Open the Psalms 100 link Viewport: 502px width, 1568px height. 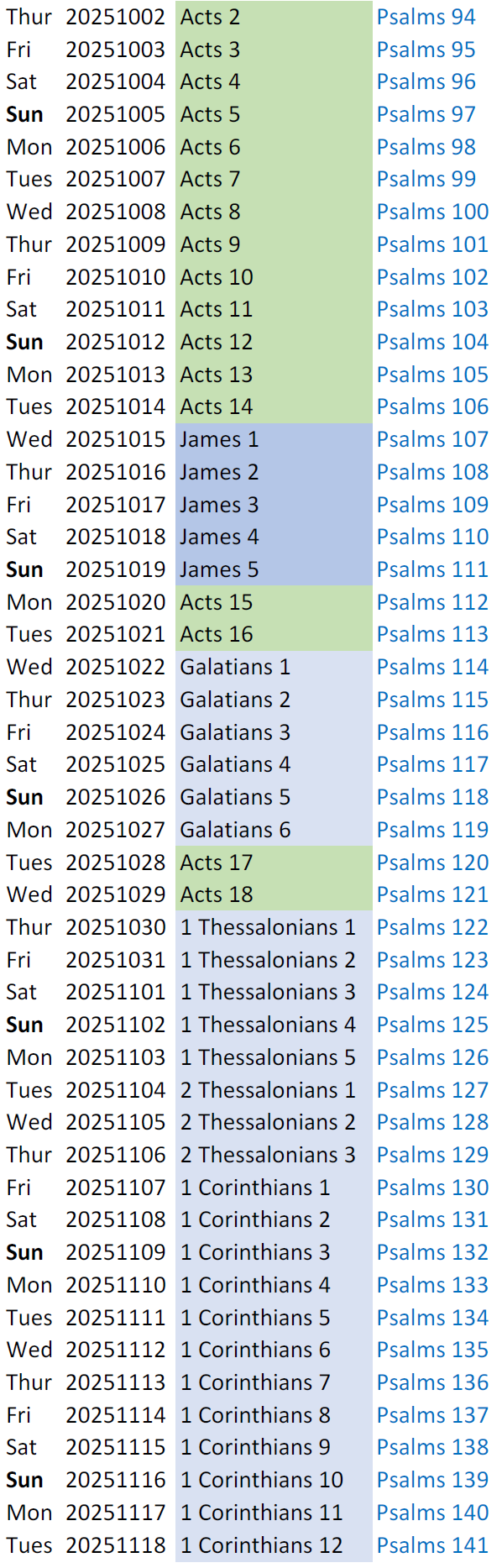pos(432,212)
